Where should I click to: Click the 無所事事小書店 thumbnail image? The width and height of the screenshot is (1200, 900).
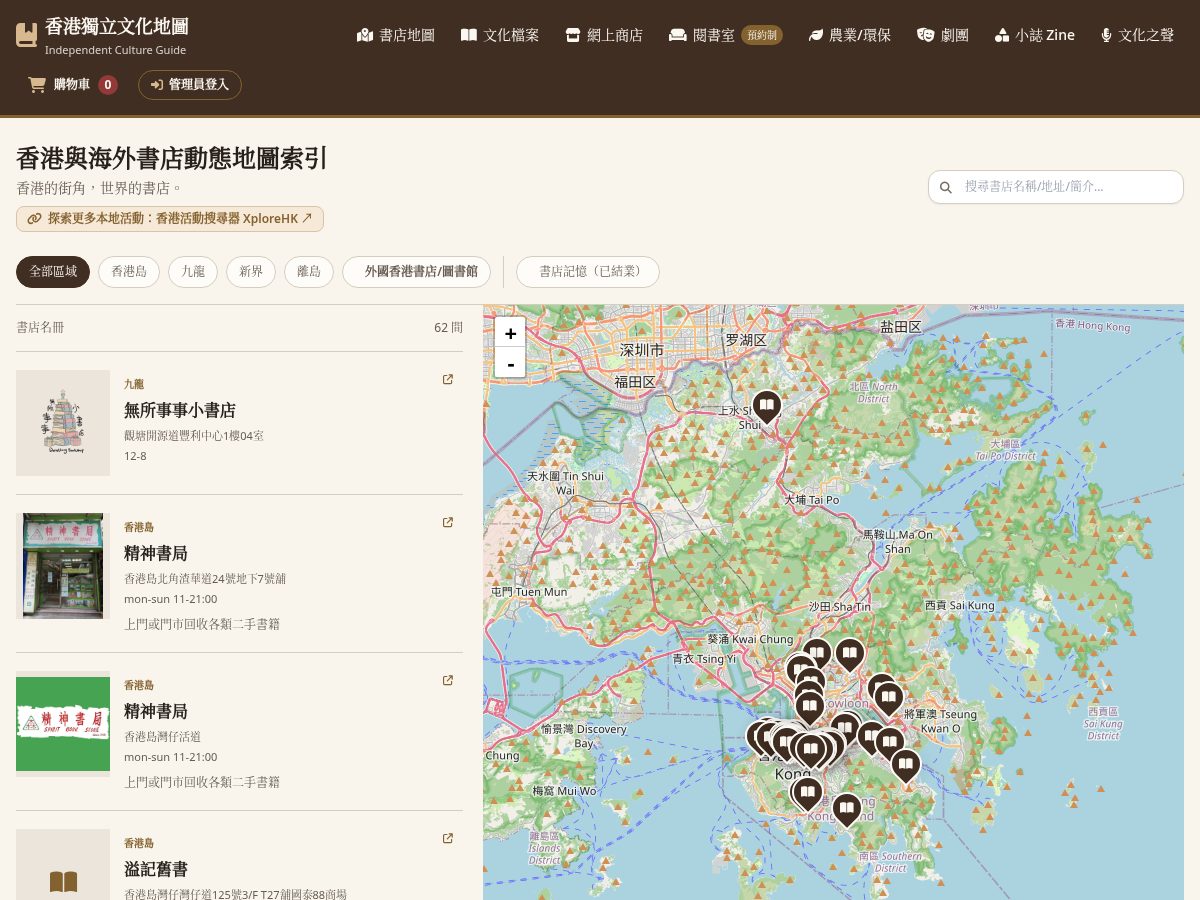[x=63, y=423]
